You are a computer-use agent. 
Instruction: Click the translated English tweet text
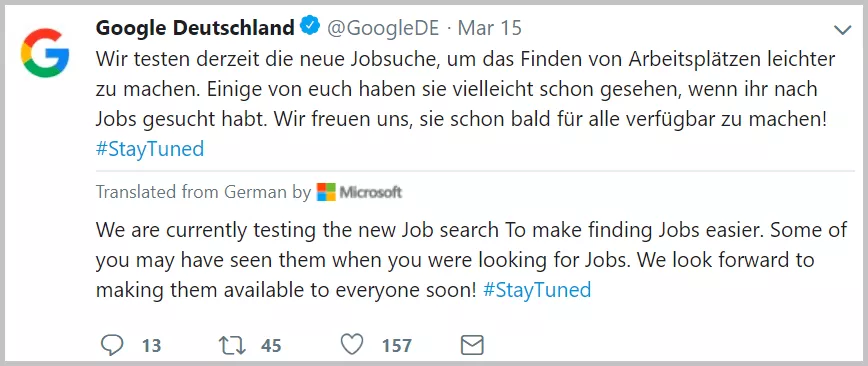coord(471,260)
